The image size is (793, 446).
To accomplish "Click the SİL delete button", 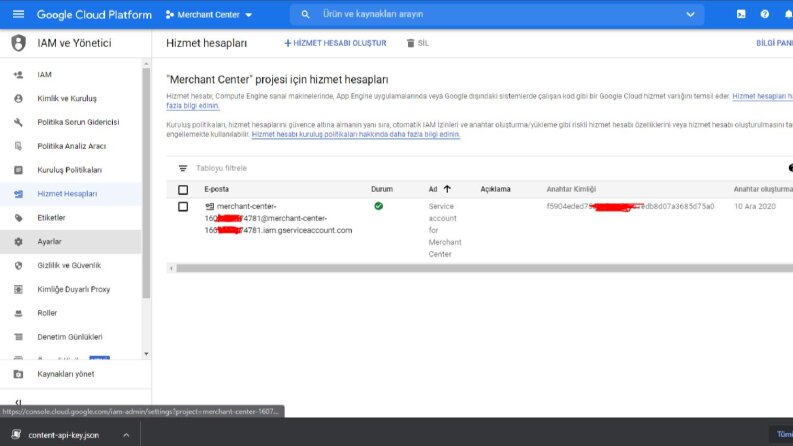I will 418,43.
